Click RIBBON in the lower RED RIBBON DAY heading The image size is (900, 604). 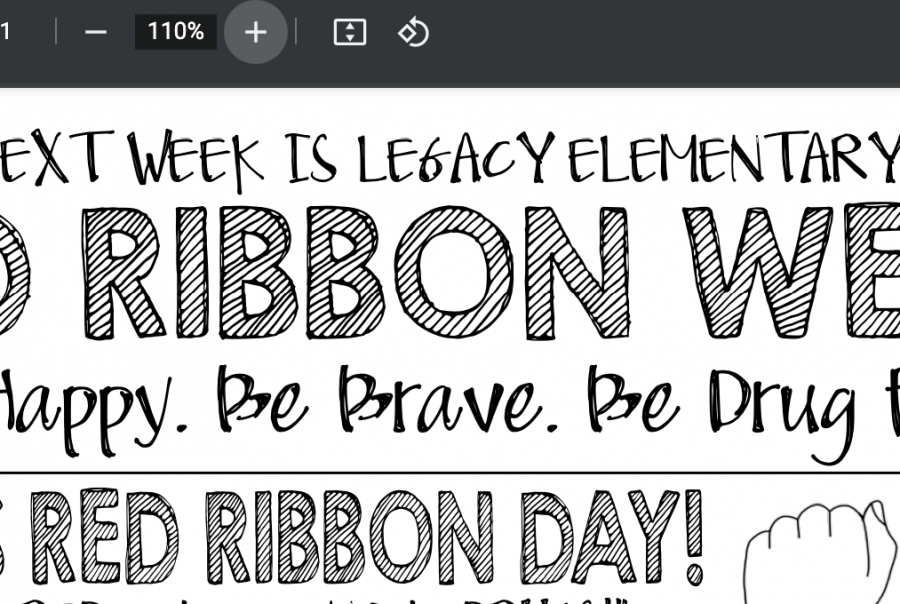(349, 537)
